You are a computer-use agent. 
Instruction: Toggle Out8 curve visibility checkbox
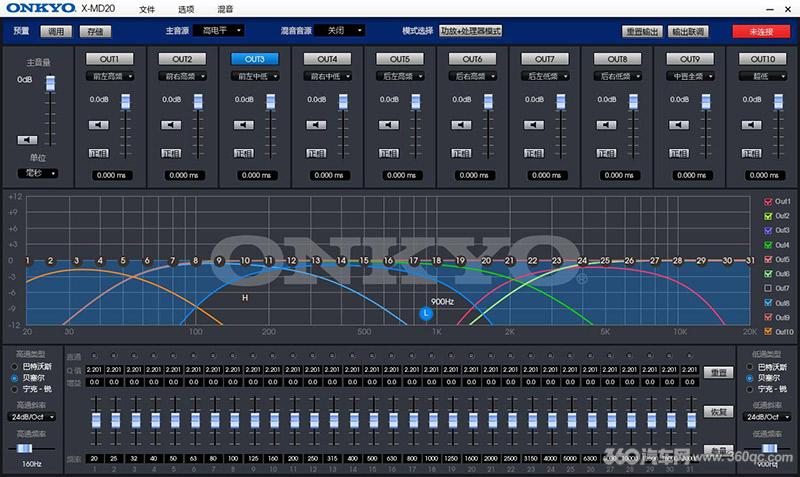click(768, 303)
